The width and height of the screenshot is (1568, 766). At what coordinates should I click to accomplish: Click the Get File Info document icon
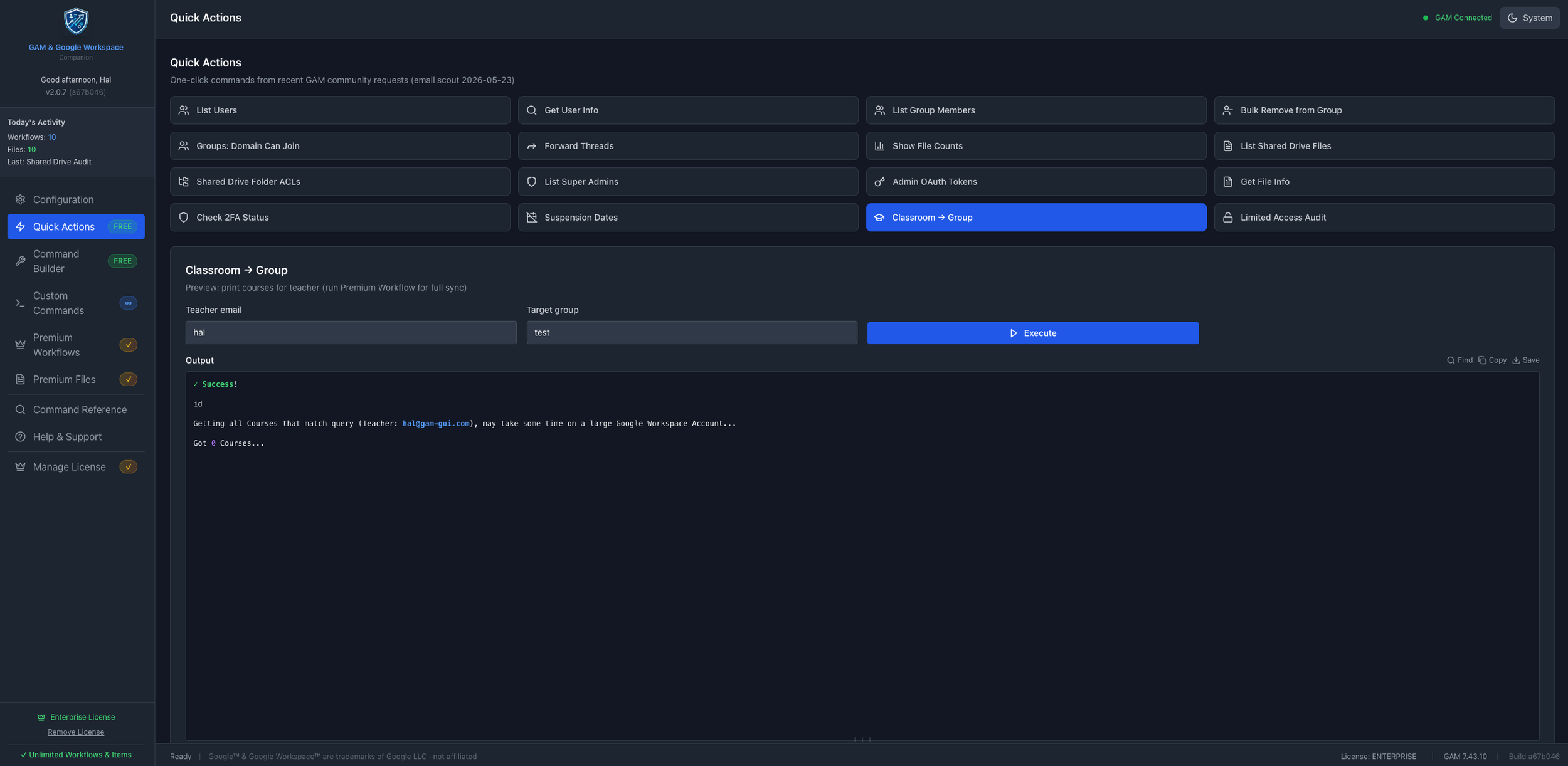pyautogui.click(x=1228, y=182)
